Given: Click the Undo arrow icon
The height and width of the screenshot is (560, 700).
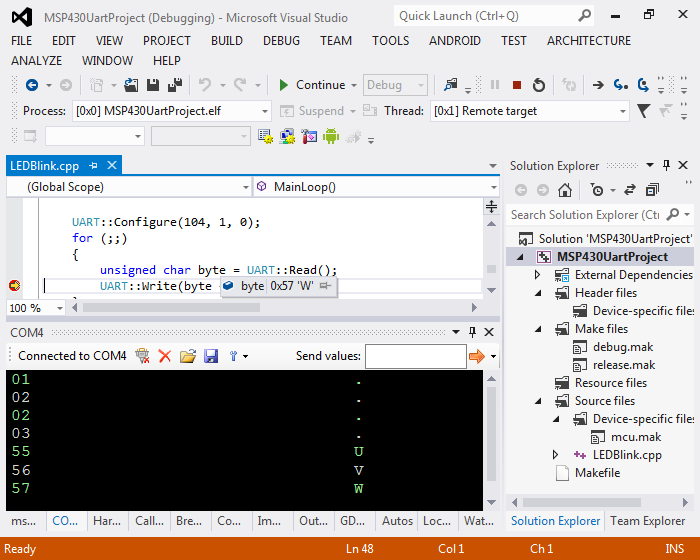Looking at the screenshot, I should 204,85.
